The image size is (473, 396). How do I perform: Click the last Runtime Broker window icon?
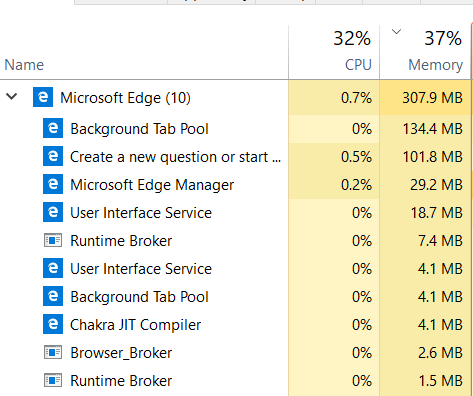point(53,380)
